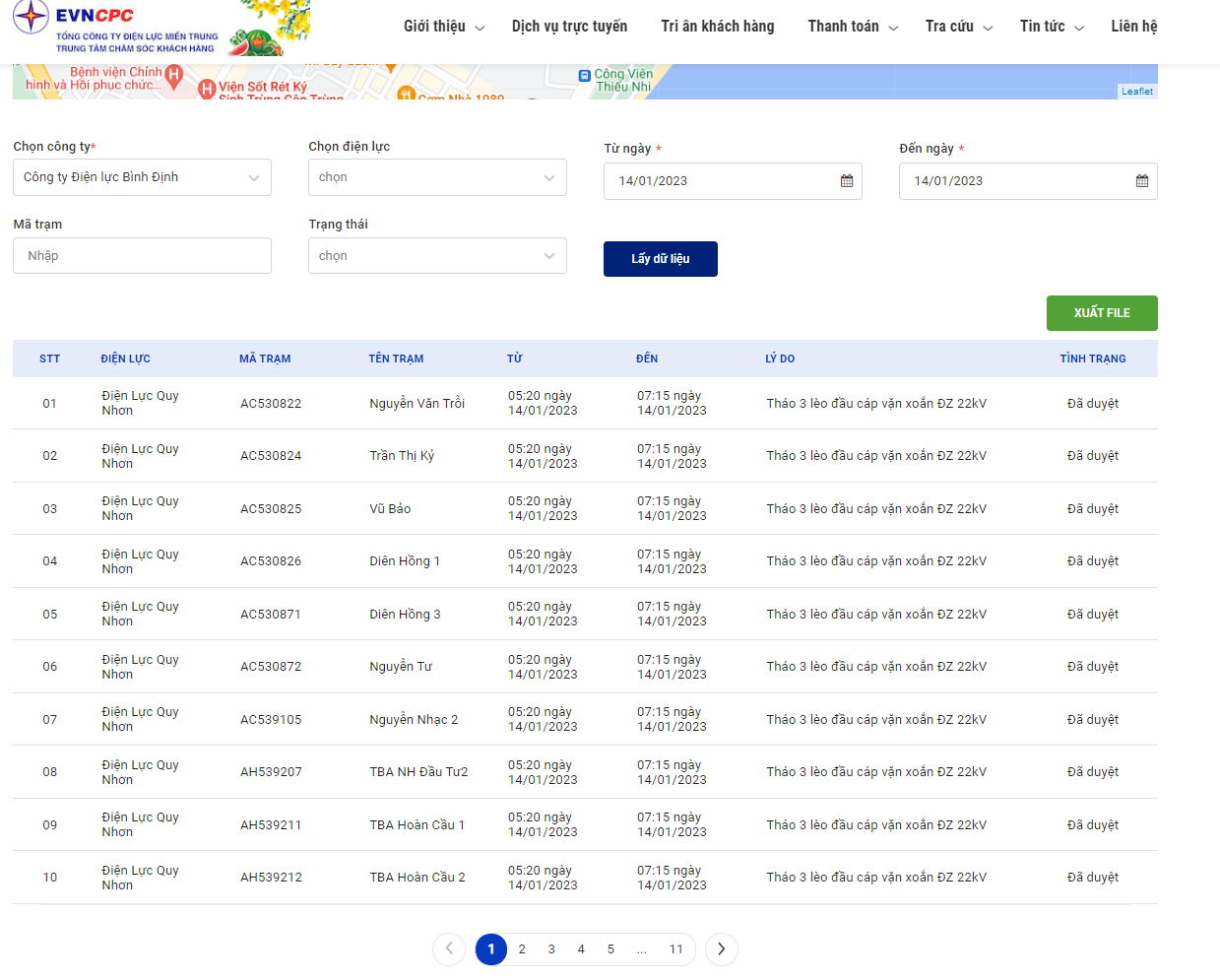Viewport: 1220px width, 980px height.
Task: Click the XUẤT FILE button
Action: [1102, 313]
